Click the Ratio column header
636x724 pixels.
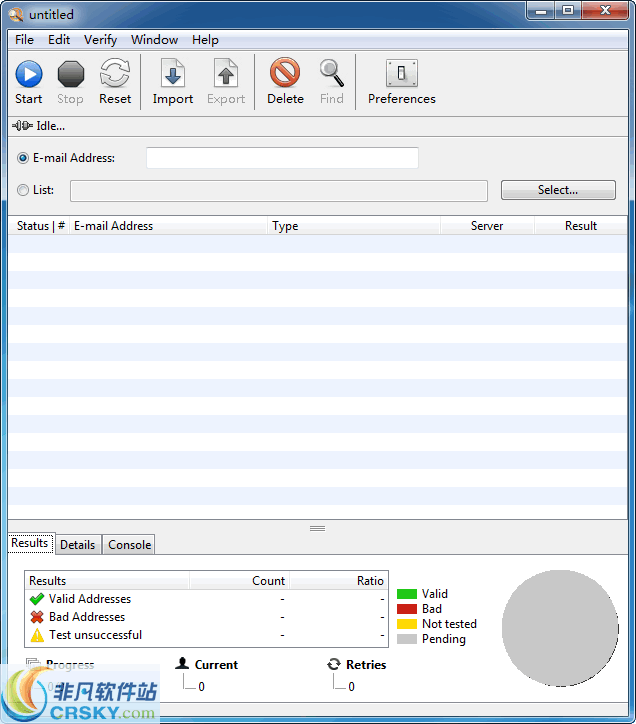pos(339,581)
